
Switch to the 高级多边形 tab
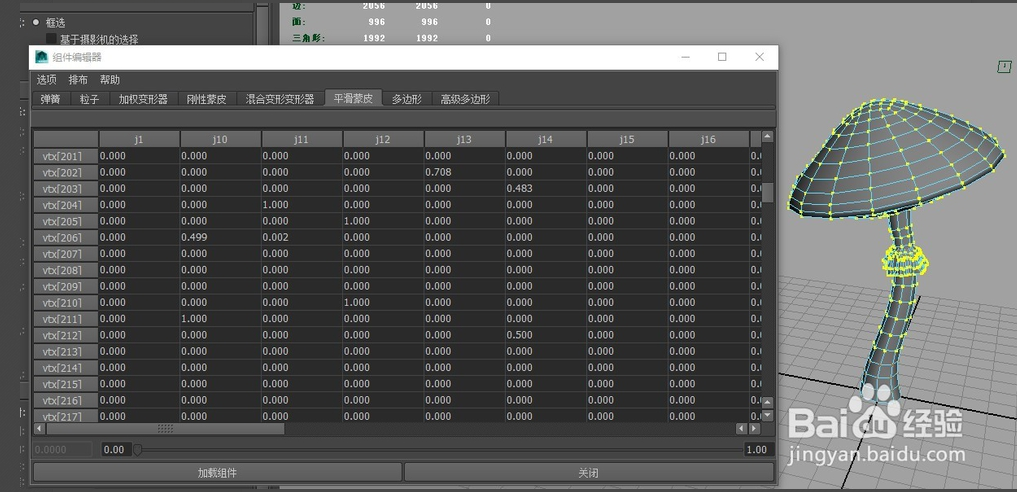pyautogui.click(x=465, y=99)
